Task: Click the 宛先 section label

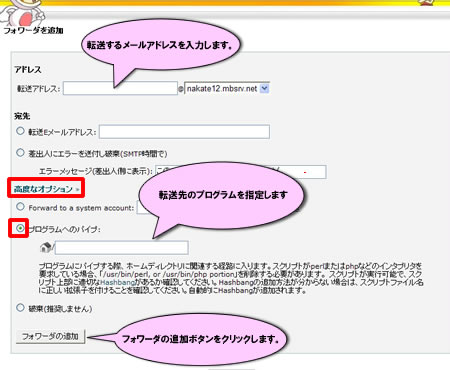Action: pos(22,116)
